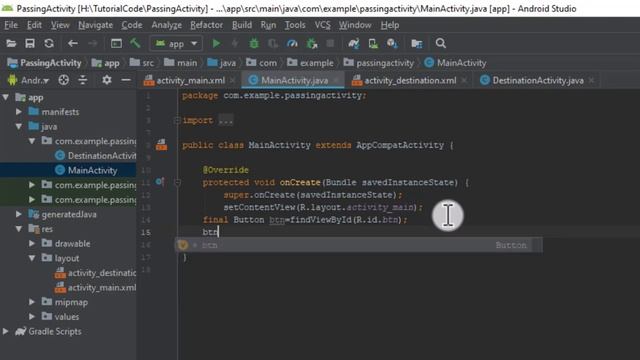This screenshot has height=360, width=640.
Task: Collapse the java folder
Action: [19, 127]
